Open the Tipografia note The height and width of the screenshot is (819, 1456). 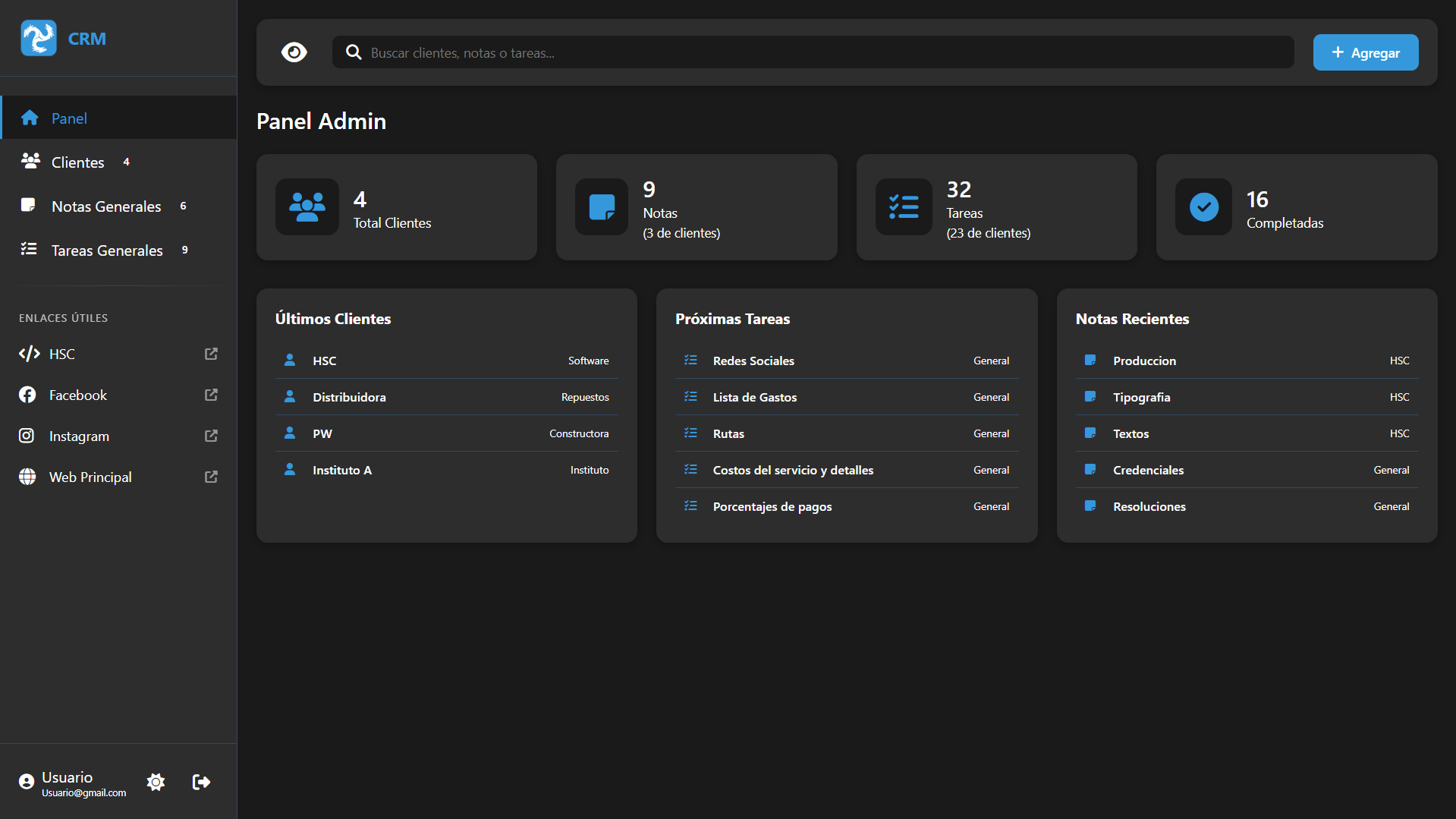(1247, 397)
